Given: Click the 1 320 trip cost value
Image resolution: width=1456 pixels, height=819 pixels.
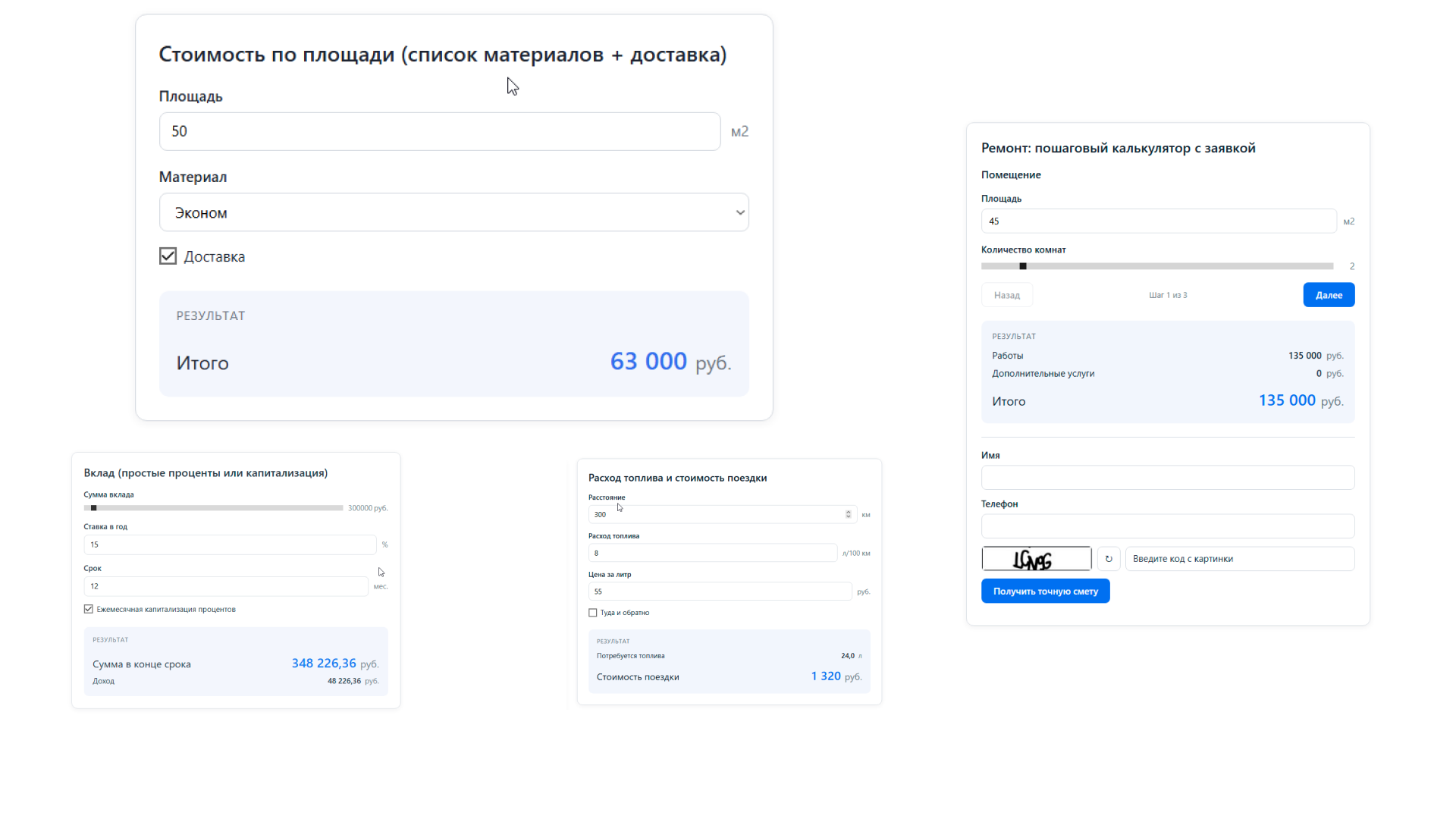Looking at the screenshot, I should (x=826, y=676).
